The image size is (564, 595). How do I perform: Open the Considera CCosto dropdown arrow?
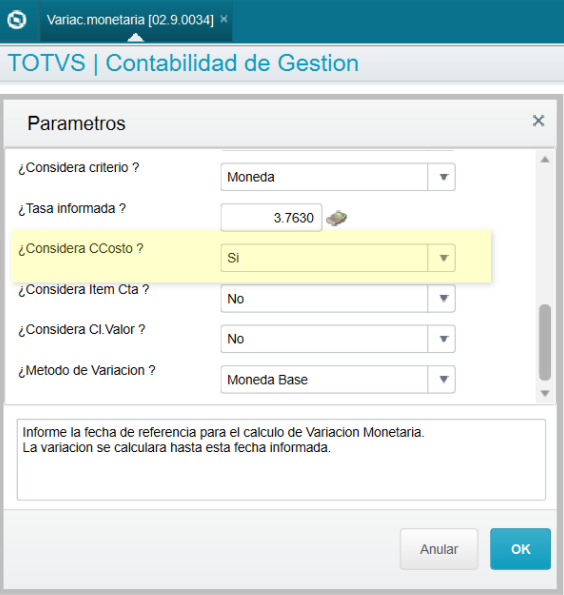pos(442,258)
